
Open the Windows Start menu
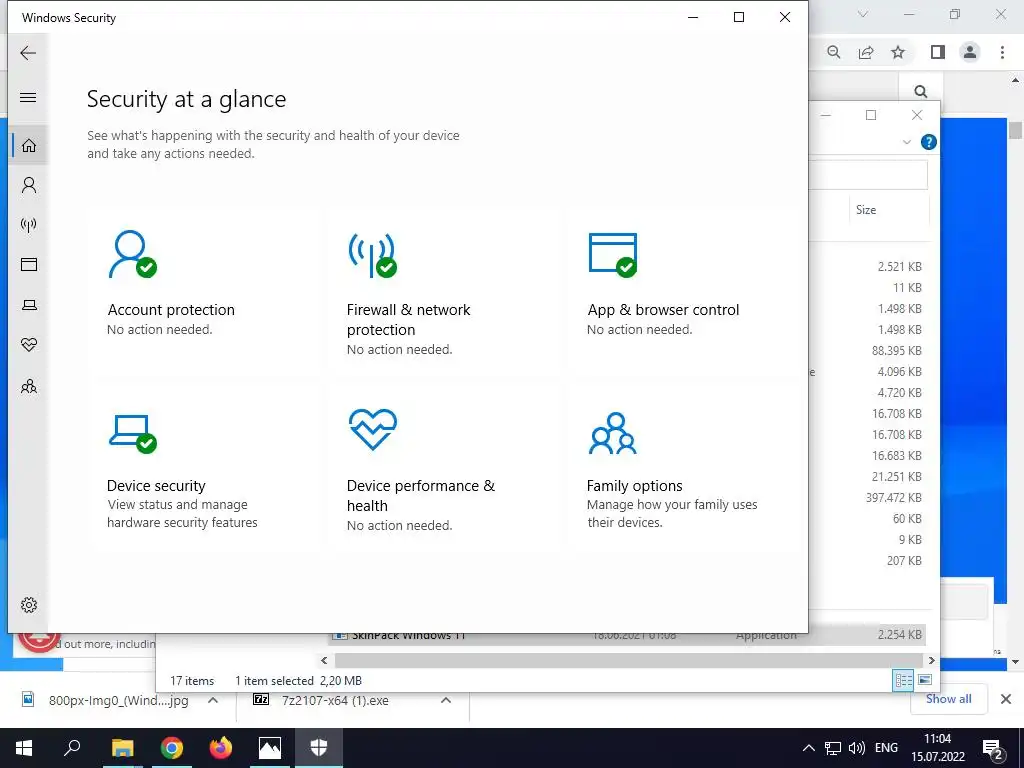[x=24, y=748]
